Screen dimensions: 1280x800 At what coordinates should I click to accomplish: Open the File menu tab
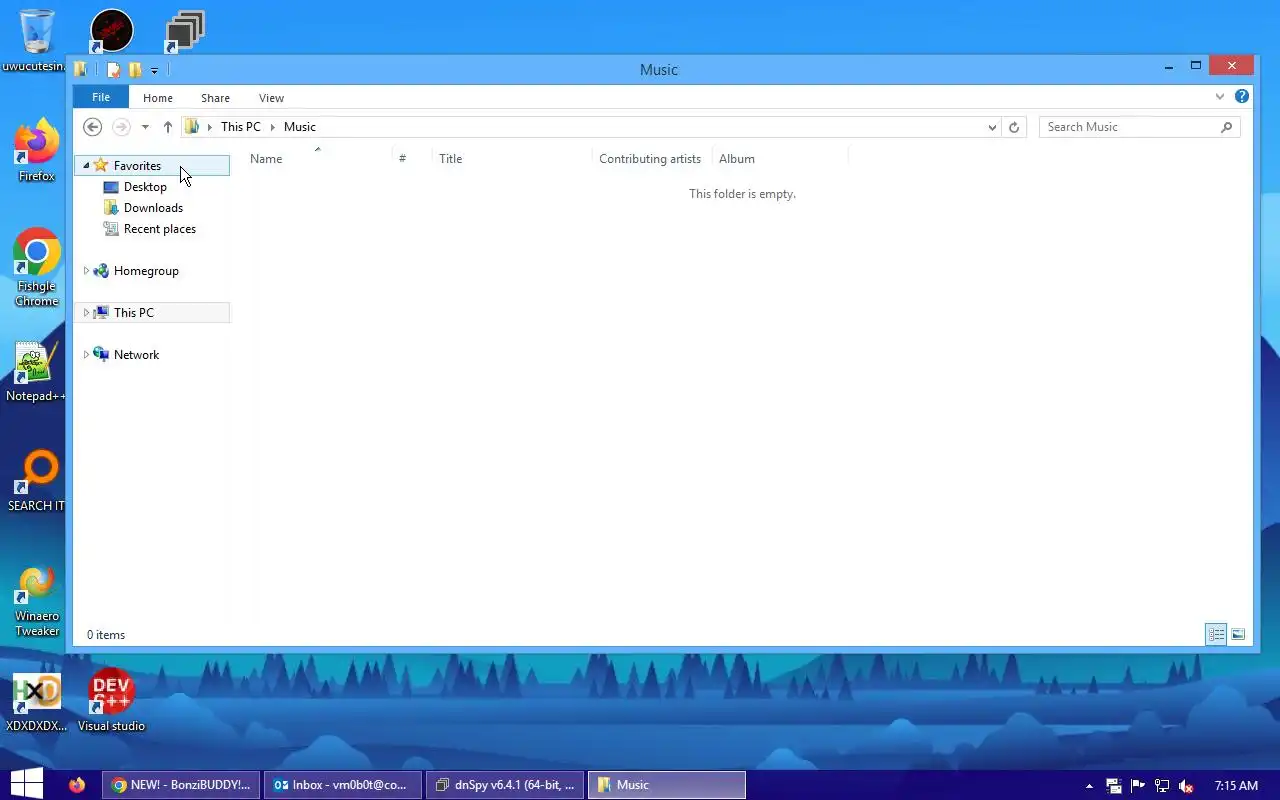101,97
